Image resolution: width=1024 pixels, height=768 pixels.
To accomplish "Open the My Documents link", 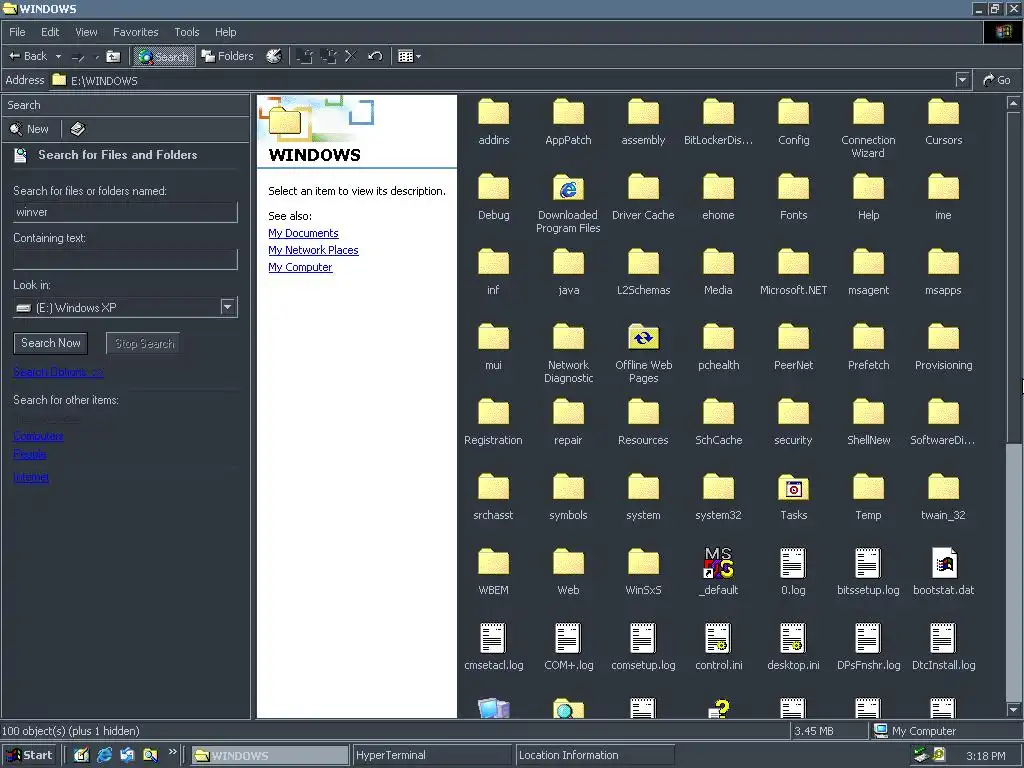I will point(303,233).
